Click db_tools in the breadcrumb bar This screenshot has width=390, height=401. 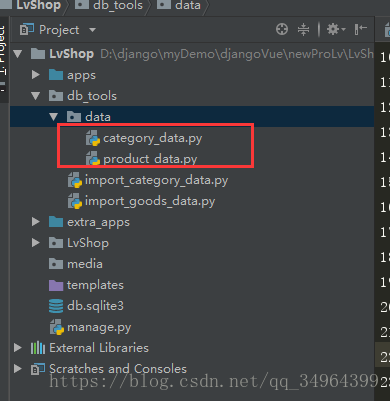pyautogui.click(x=117, y=5)
